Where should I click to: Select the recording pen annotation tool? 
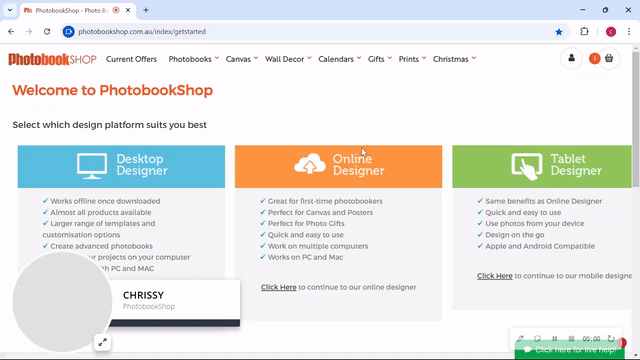click(x=520, y=338)
